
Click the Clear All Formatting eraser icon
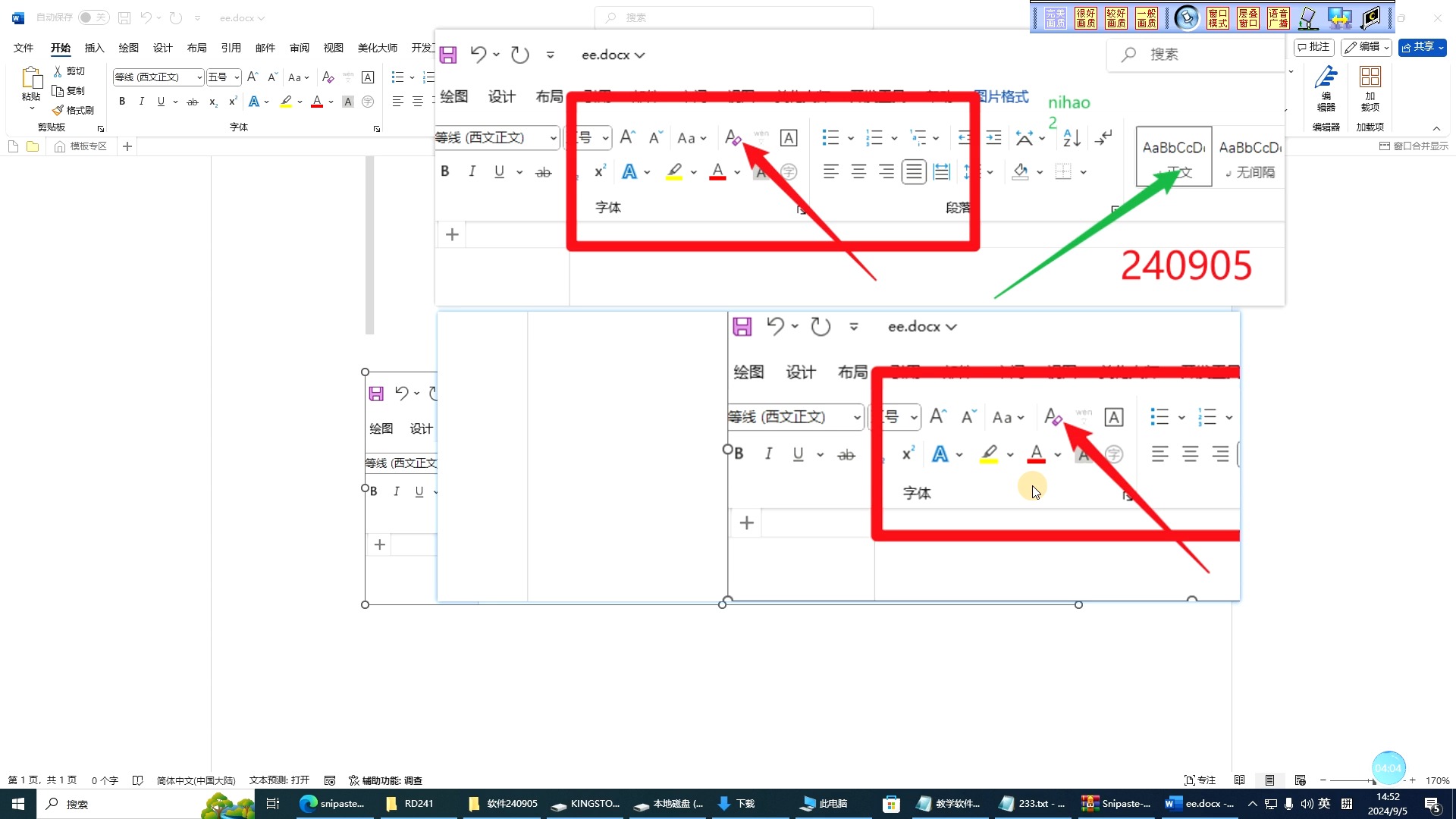click(328, 77)
